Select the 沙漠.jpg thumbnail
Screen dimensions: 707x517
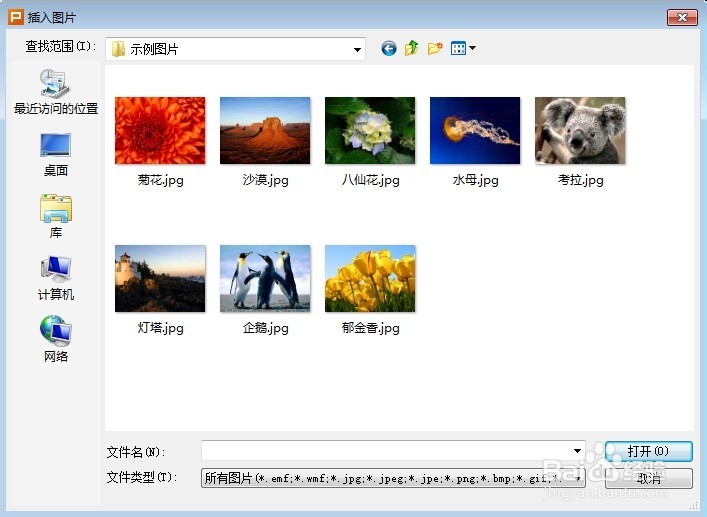[x=265, y=130]
